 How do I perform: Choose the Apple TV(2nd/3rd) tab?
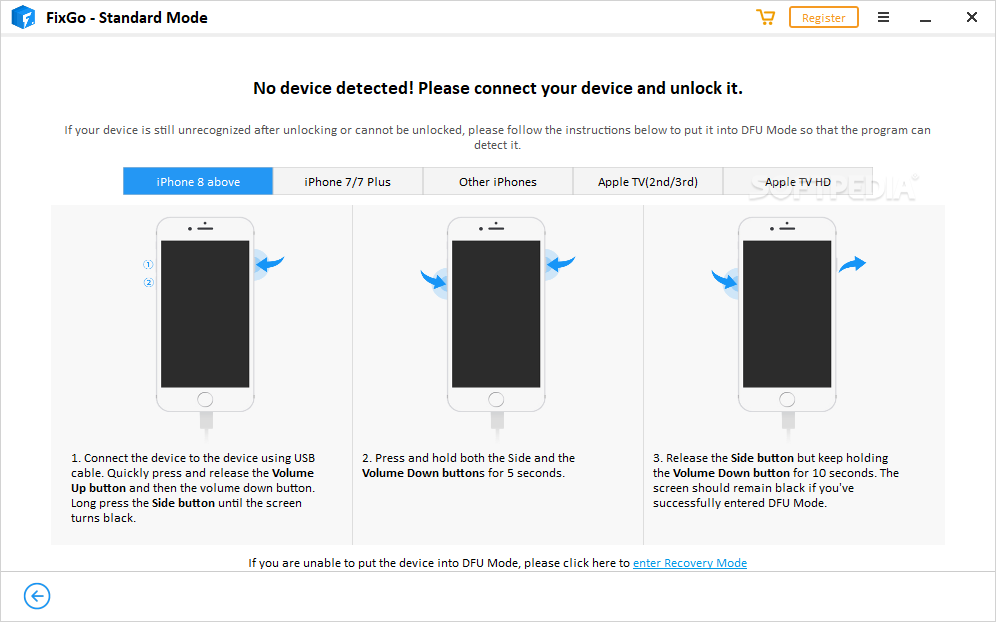point(648,182)
